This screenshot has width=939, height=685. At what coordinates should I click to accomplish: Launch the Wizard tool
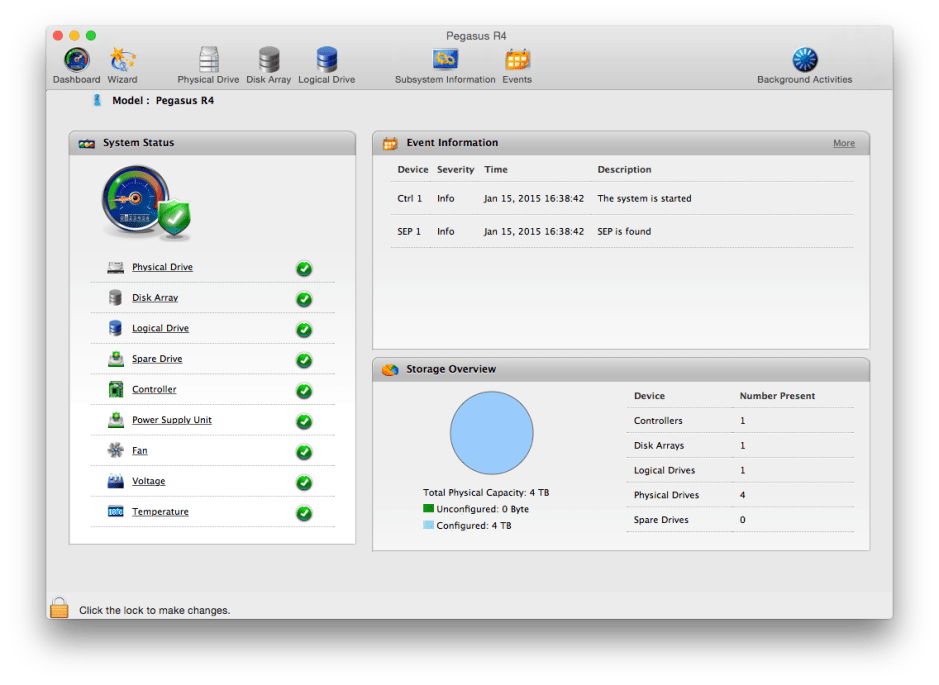(121, 58)
